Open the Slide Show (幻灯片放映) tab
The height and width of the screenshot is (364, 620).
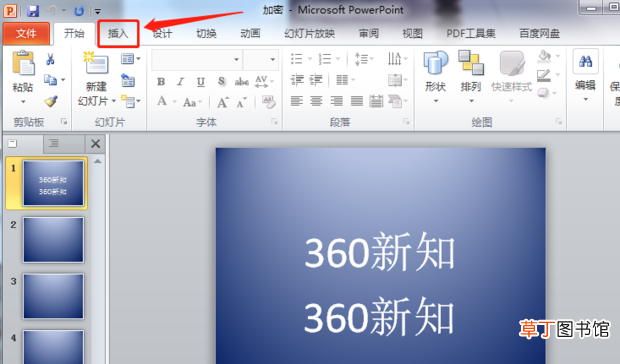(x=310, y=34)
